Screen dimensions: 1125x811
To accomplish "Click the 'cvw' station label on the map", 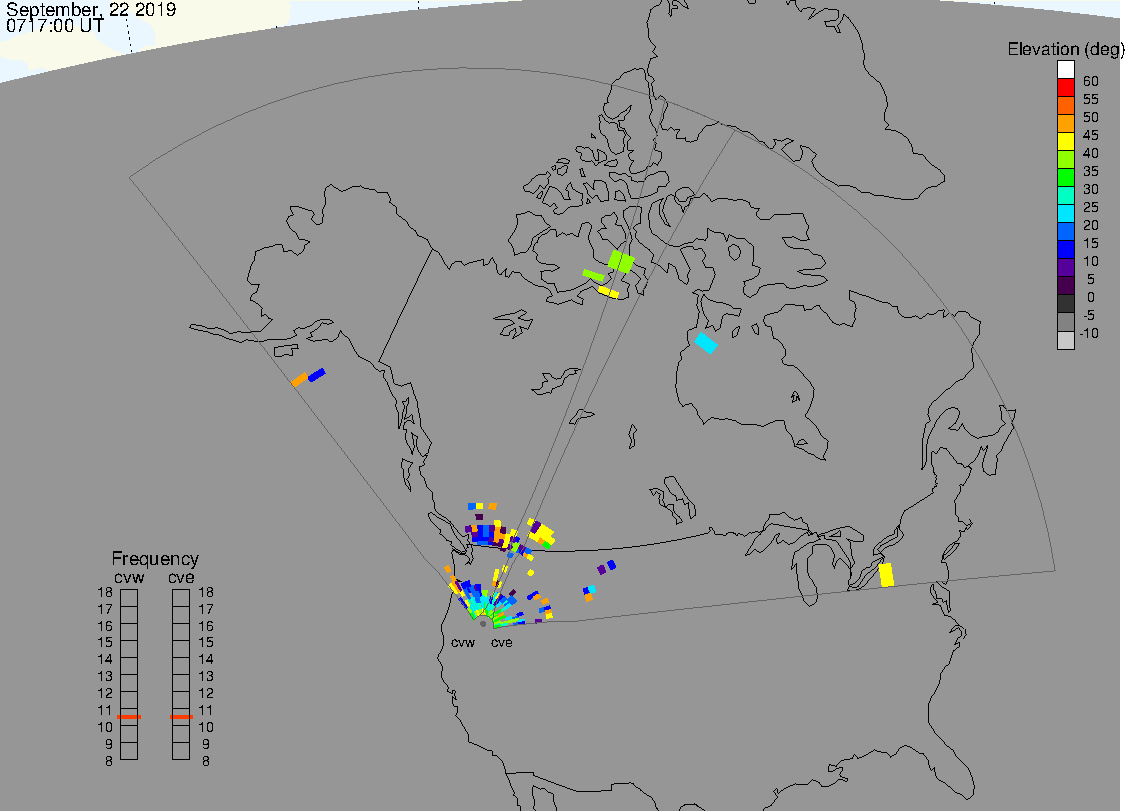I will [463, 642].
